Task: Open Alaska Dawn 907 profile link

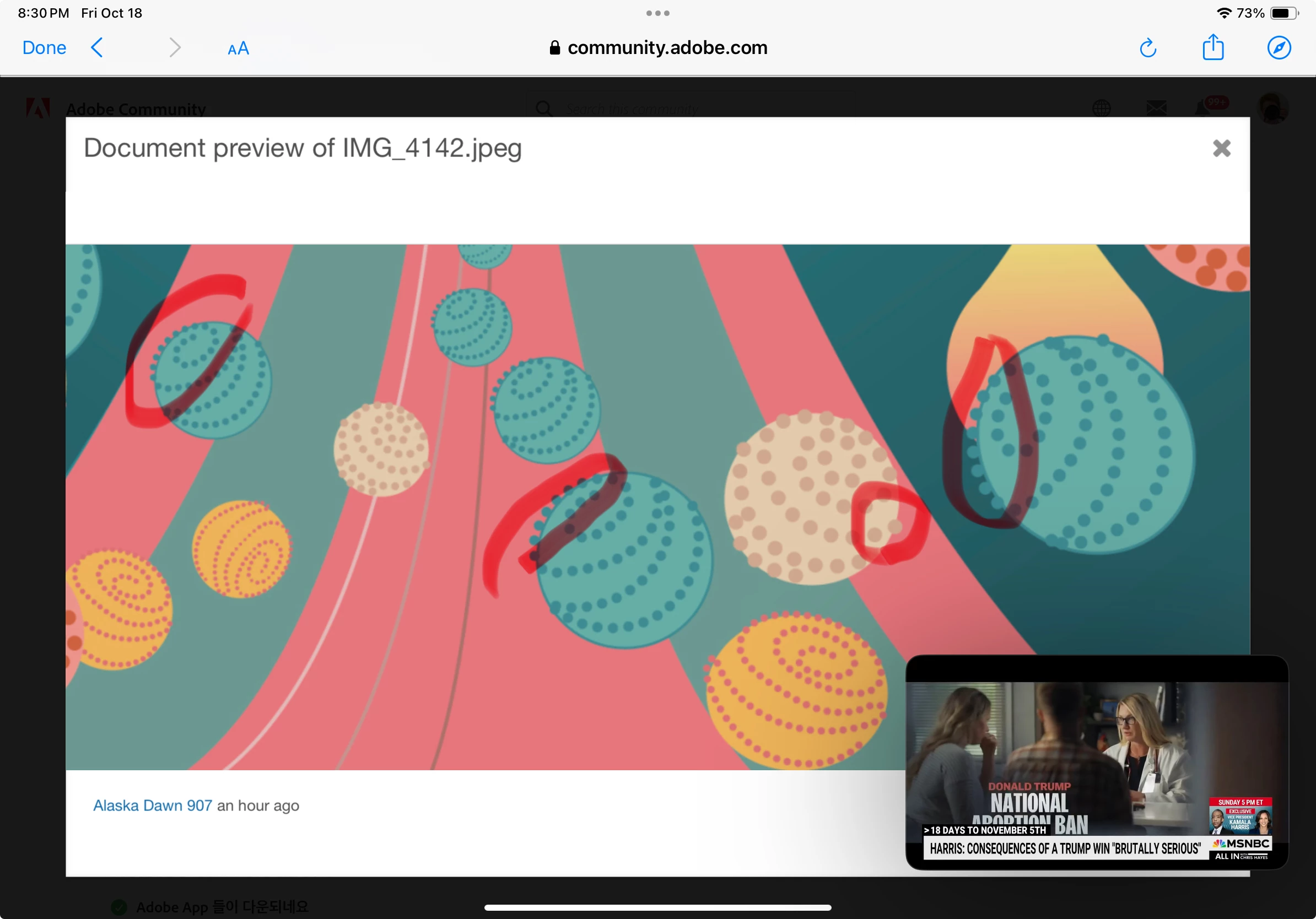Action: click(153, 806)
